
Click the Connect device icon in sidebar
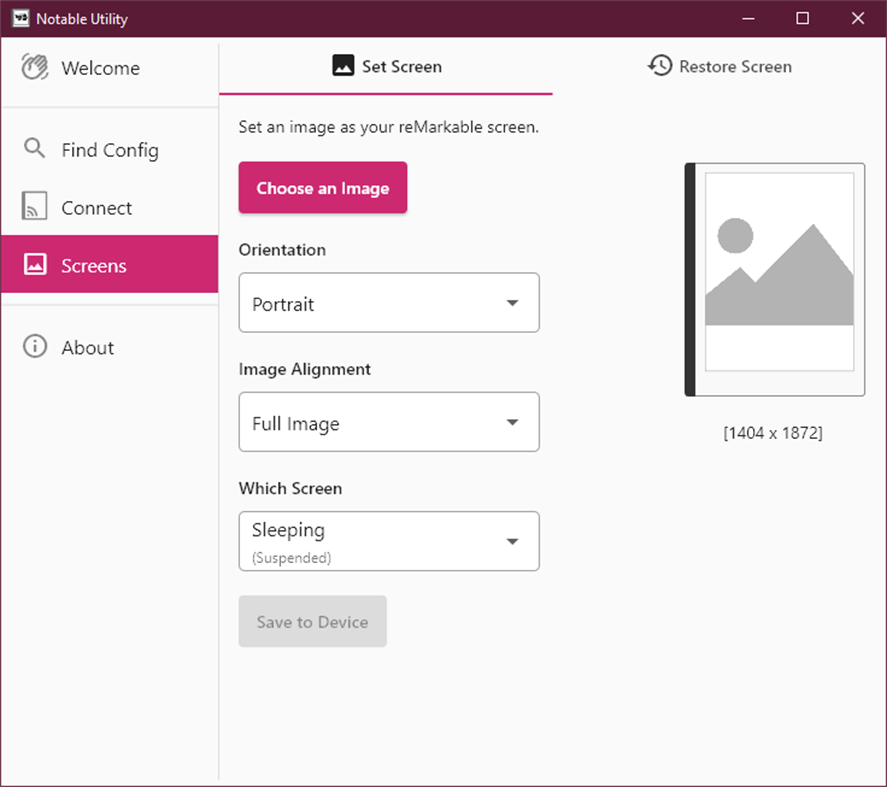[x=34, y=206]
